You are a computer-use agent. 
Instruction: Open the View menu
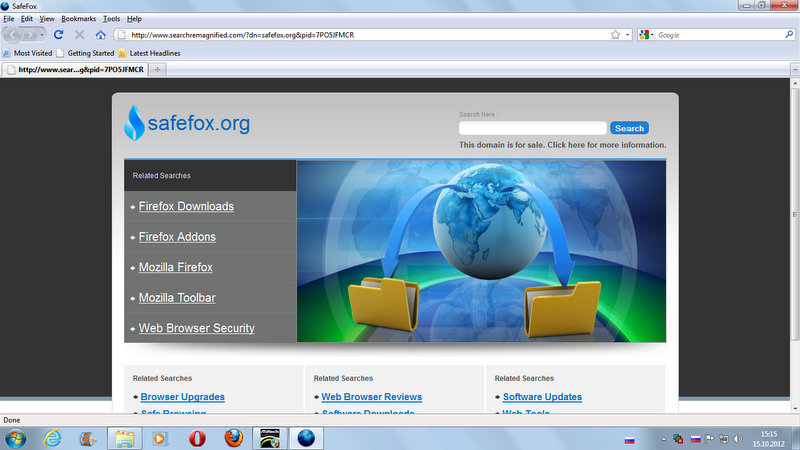click(x=46, y=19)
